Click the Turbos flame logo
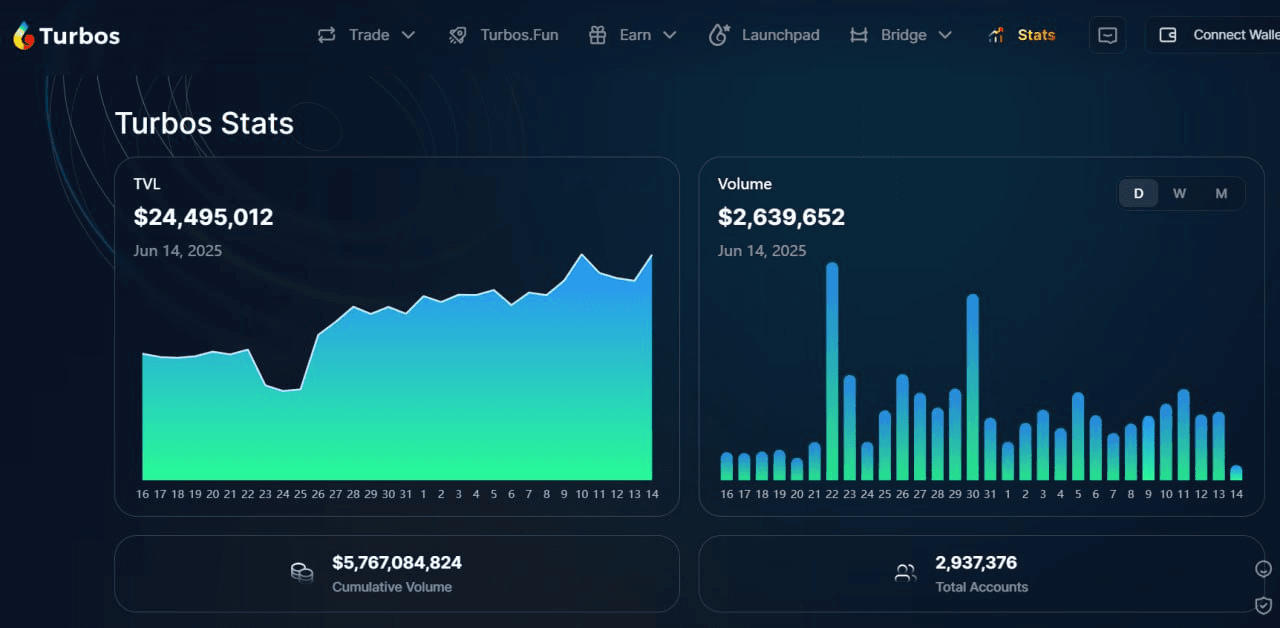The image size is (1280, 628). tap(24, 36)
